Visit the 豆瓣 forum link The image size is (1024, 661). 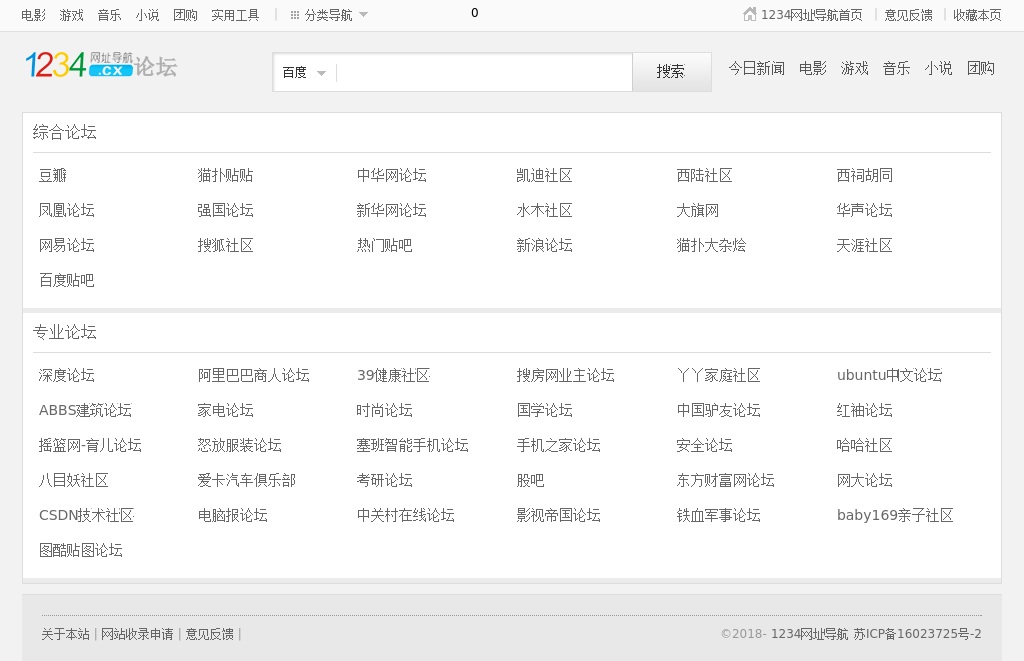point(53,176)
